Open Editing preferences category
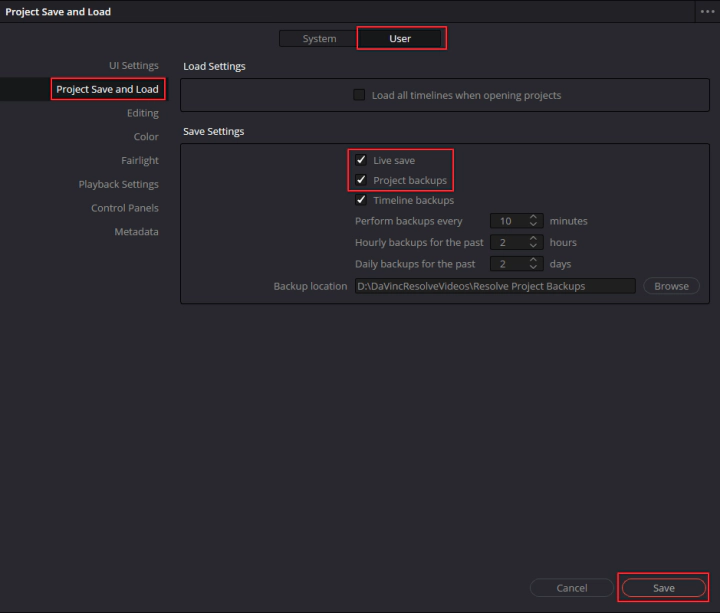The image size is (720, 613). click(143, 113)
